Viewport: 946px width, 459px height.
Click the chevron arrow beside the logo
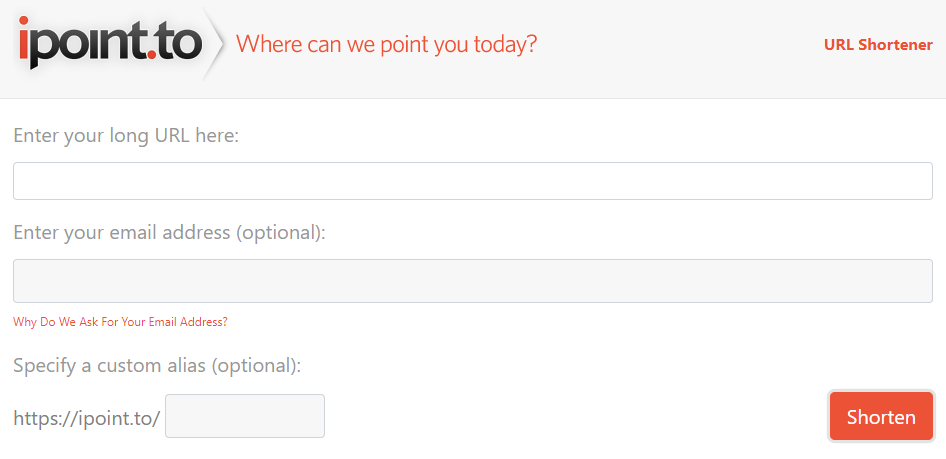click(x=216, y=44)
